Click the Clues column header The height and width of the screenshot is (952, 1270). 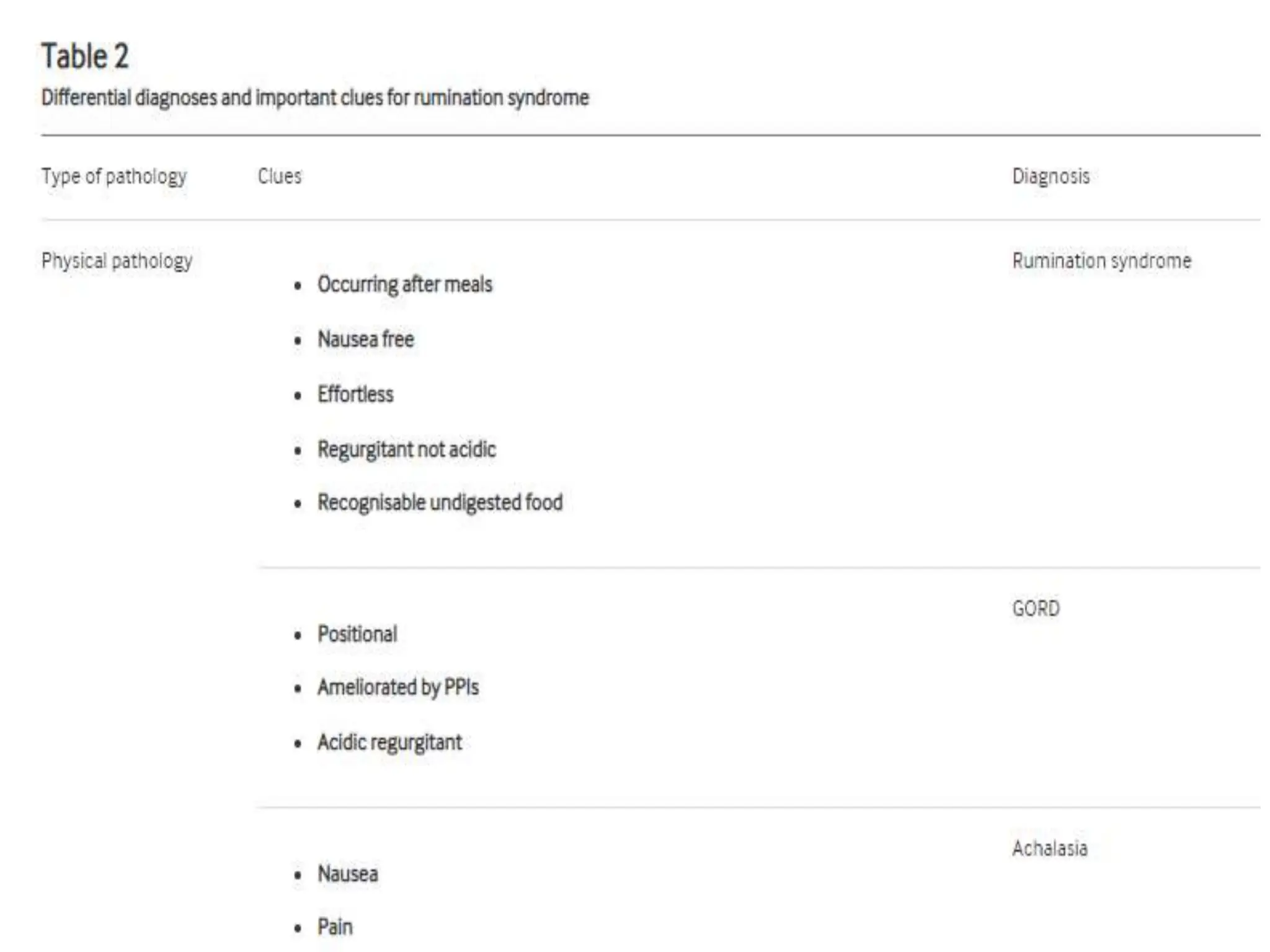[280, 177]
